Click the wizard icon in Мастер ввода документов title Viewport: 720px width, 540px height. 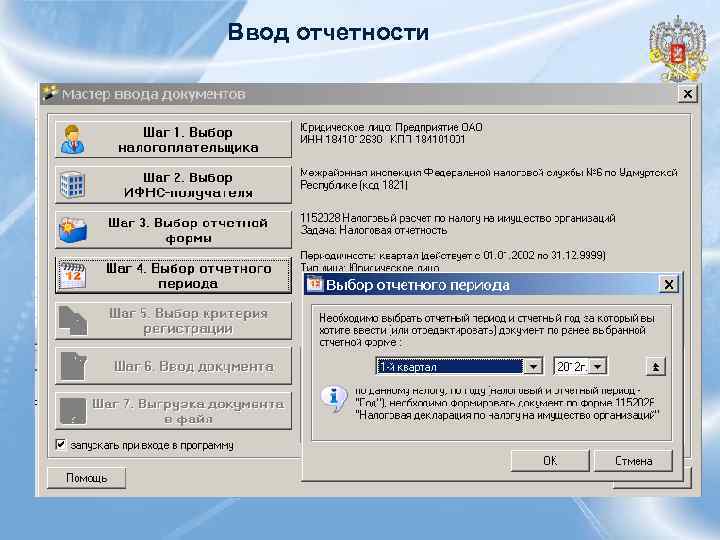coord(50,93)
